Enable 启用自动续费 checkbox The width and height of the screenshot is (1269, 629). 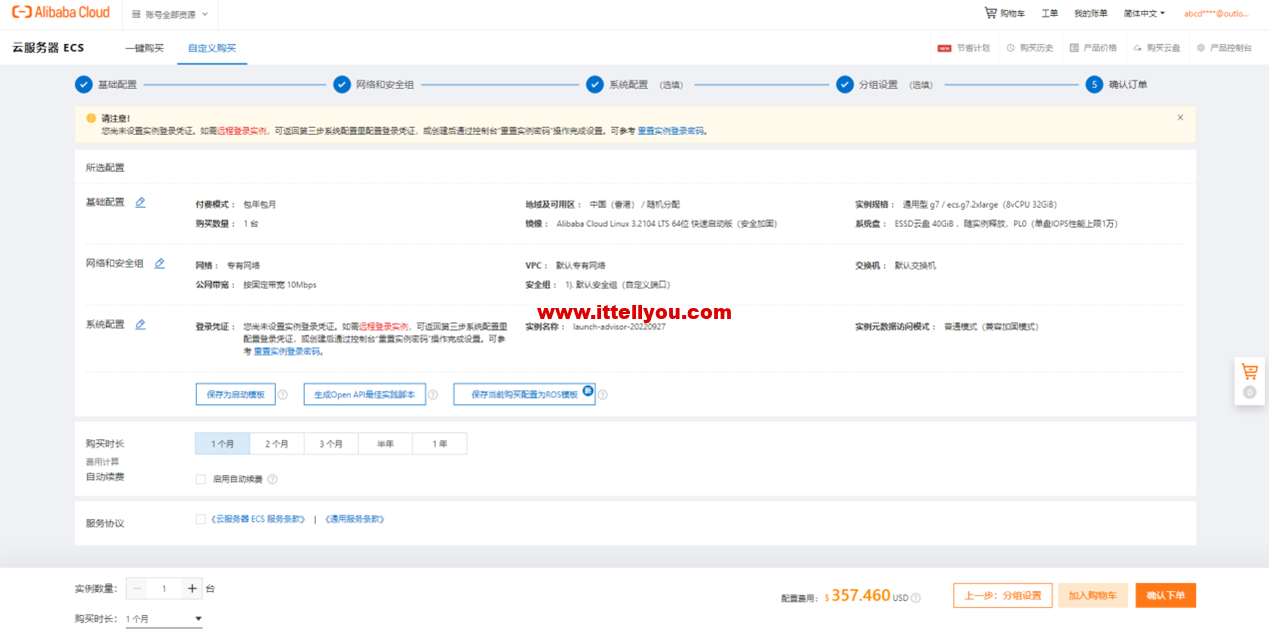[201, 480]
